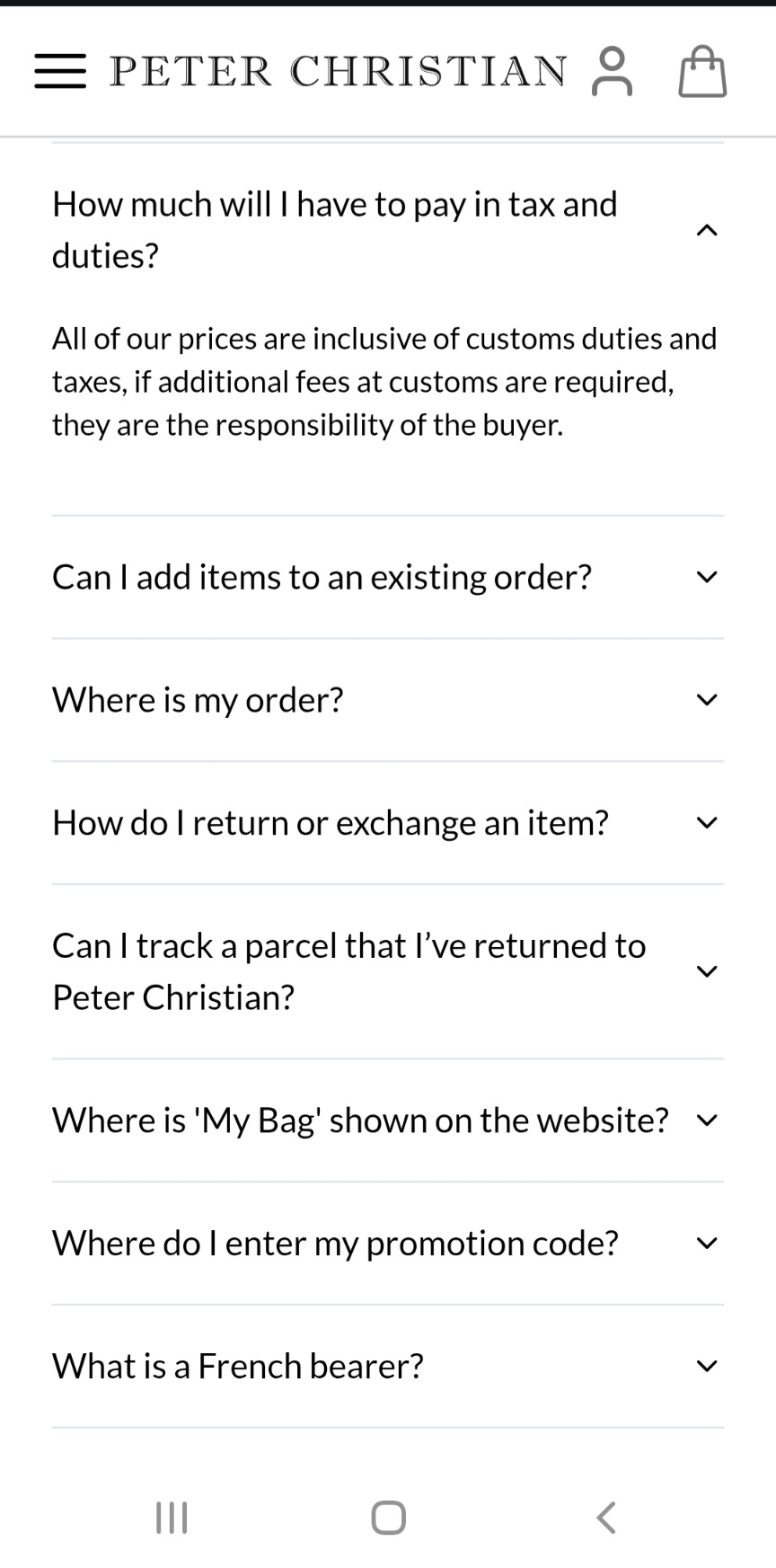Image resolution: width=776 pixels, height=1568 pixels.
Task: Tap 'How do I return or exchange an item?'
Action: (331, 823)
